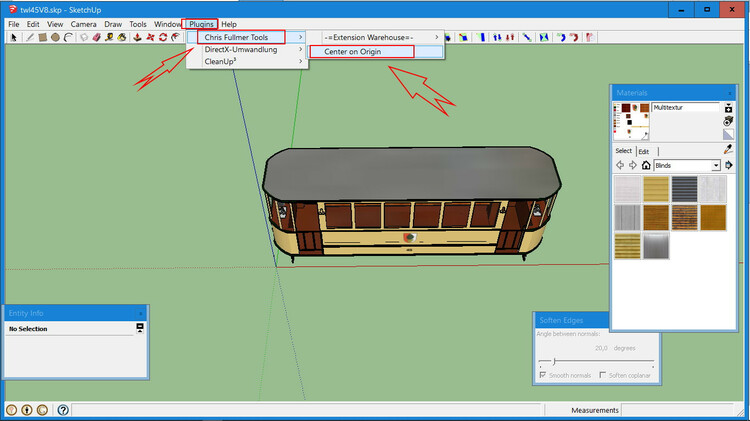Toggle the Smooth normals checkbox
The height and width of the screenshot is (421, 750).
click(x=543, y=375)
